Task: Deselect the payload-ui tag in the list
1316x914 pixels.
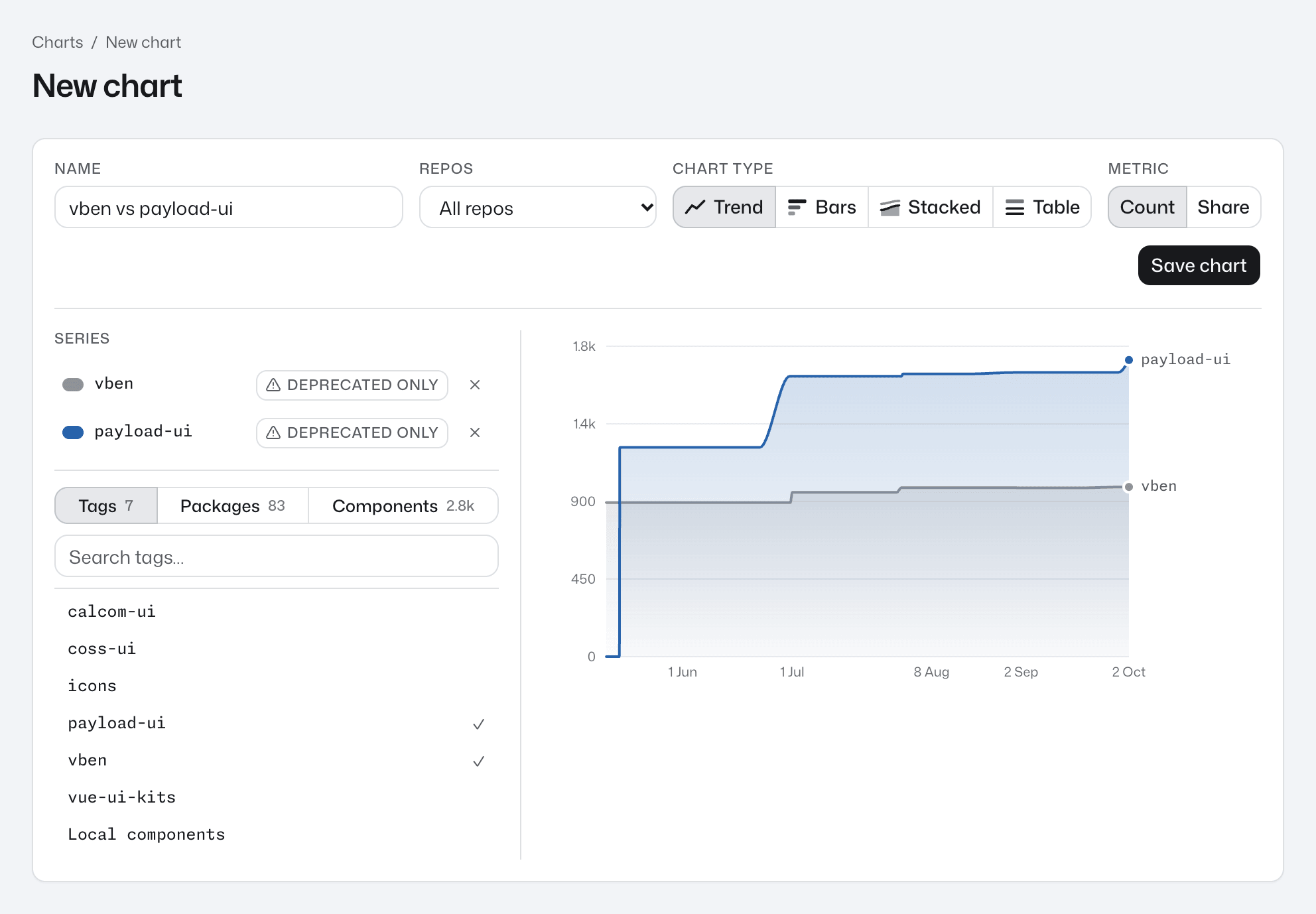Action: [277, 723]
